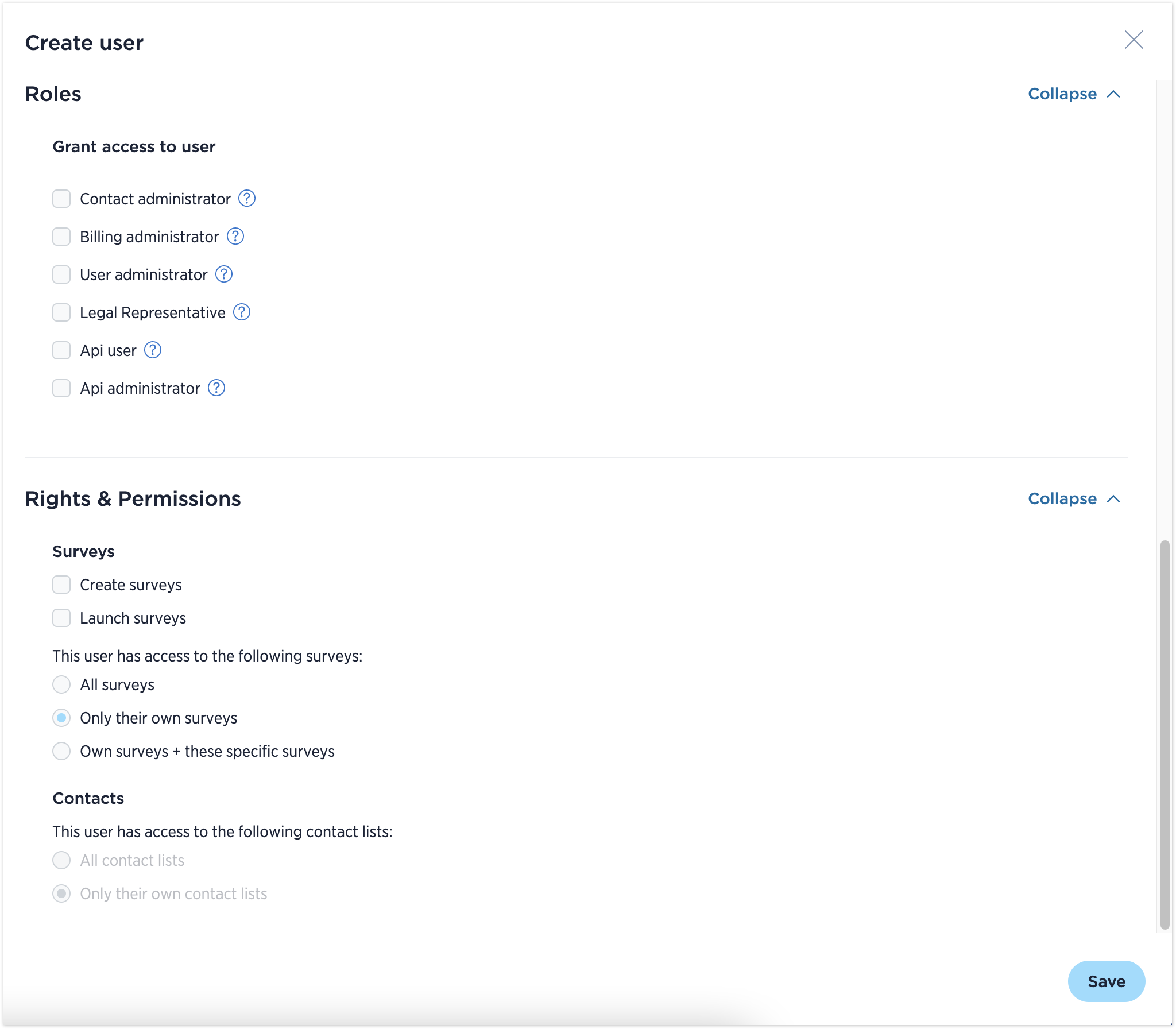This screenshot has width=1176, height=1029.
Task: Save the new user
Action: (x=1107, y=981)
